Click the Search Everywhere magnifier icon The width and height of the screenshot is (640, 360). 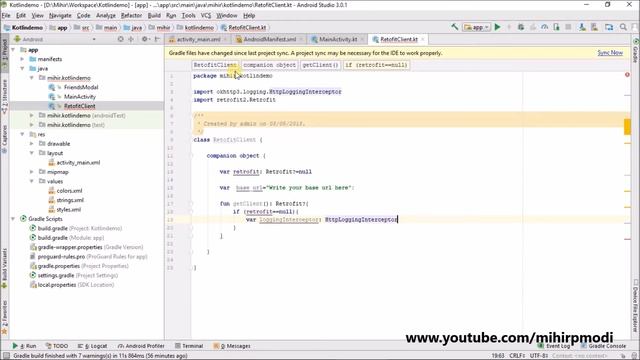pyautogui.click(x=623, y=27)
